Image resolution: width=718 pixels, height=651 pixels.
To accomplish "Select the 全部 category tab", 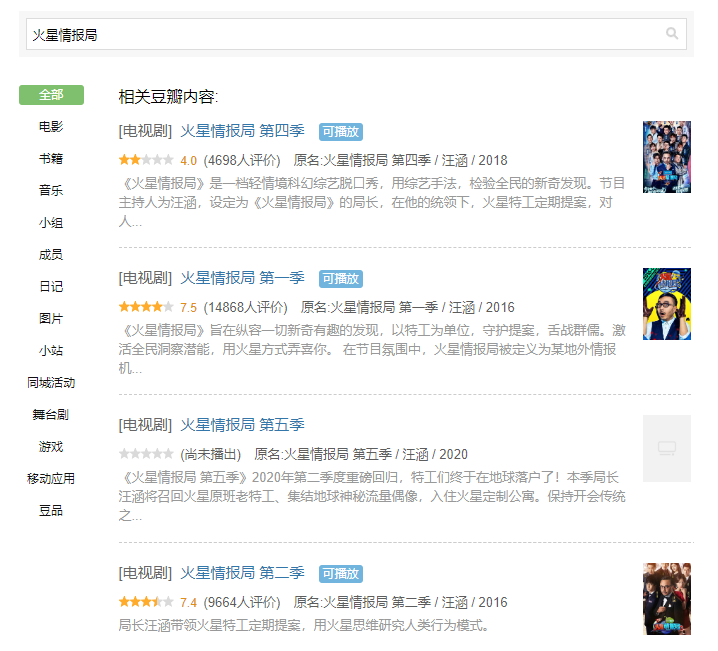I will tap(51, 95).
